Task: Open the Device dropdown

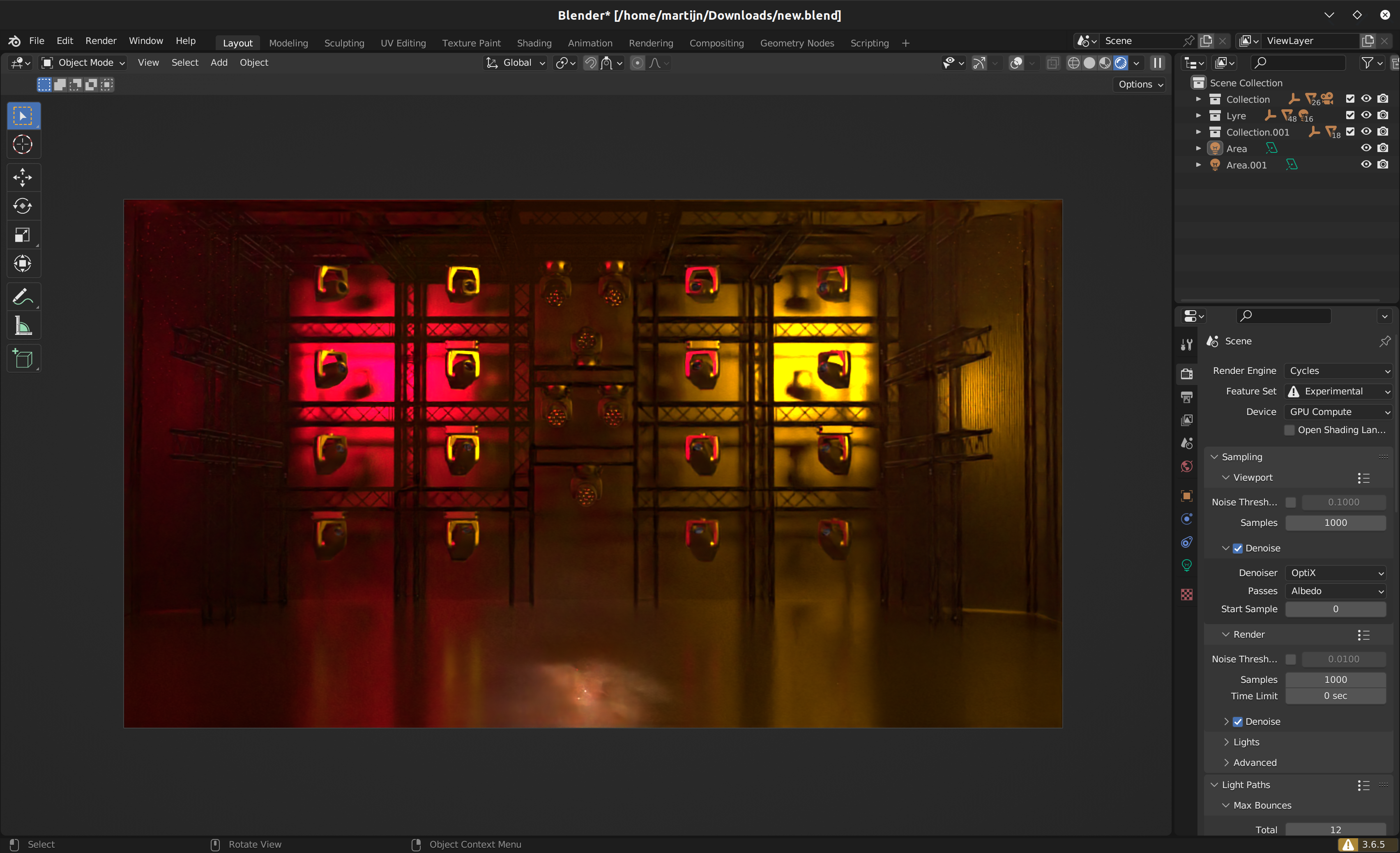Action: [1339, 411]
